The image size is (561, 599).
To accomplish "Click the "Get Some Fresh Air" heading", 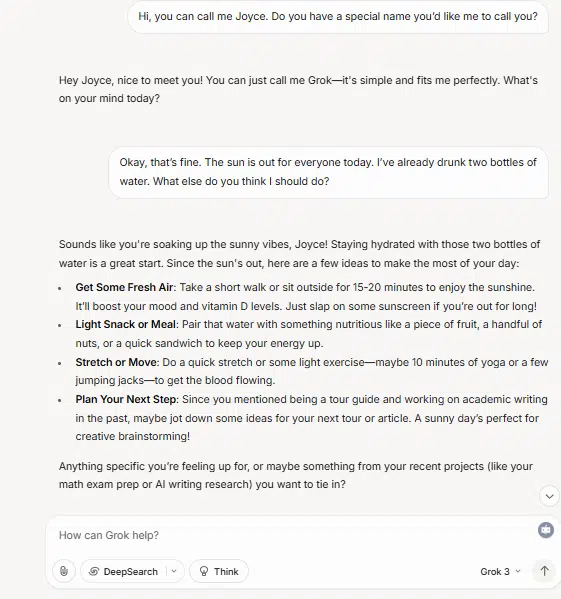I will click(124, 287).
